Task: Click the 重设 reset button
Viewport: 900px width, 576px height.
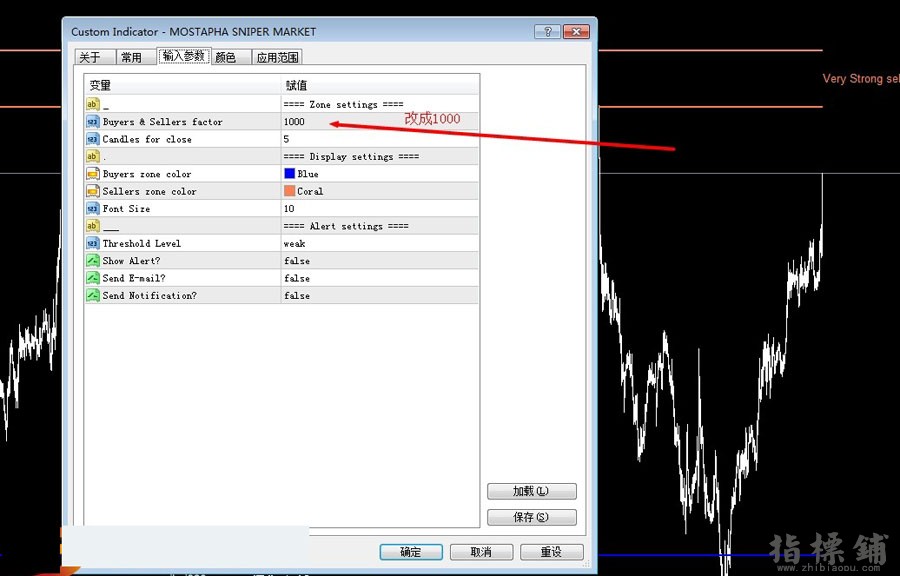Action: (552, 552)
